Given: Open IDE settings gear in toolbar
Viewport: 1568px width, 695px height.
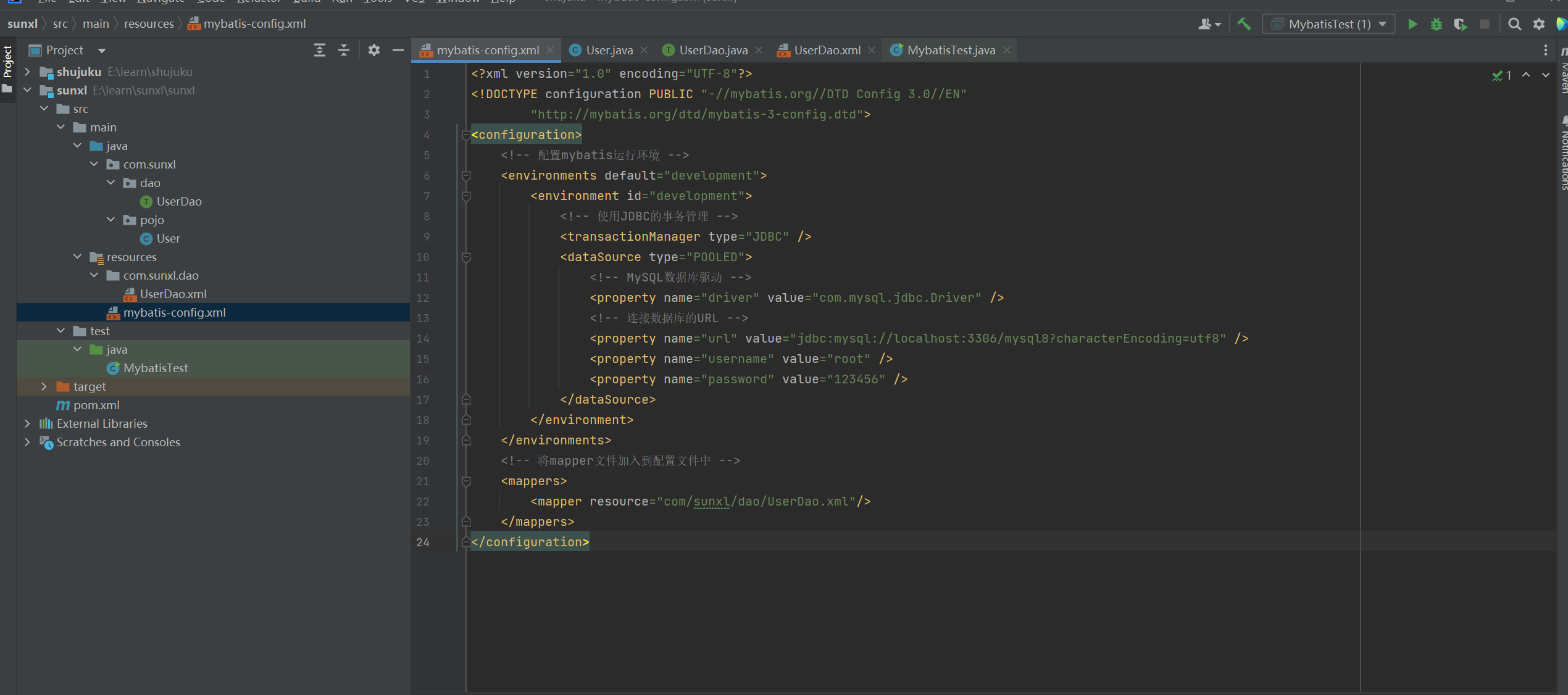Looking at the screenshot, I should click(1539, 24).
